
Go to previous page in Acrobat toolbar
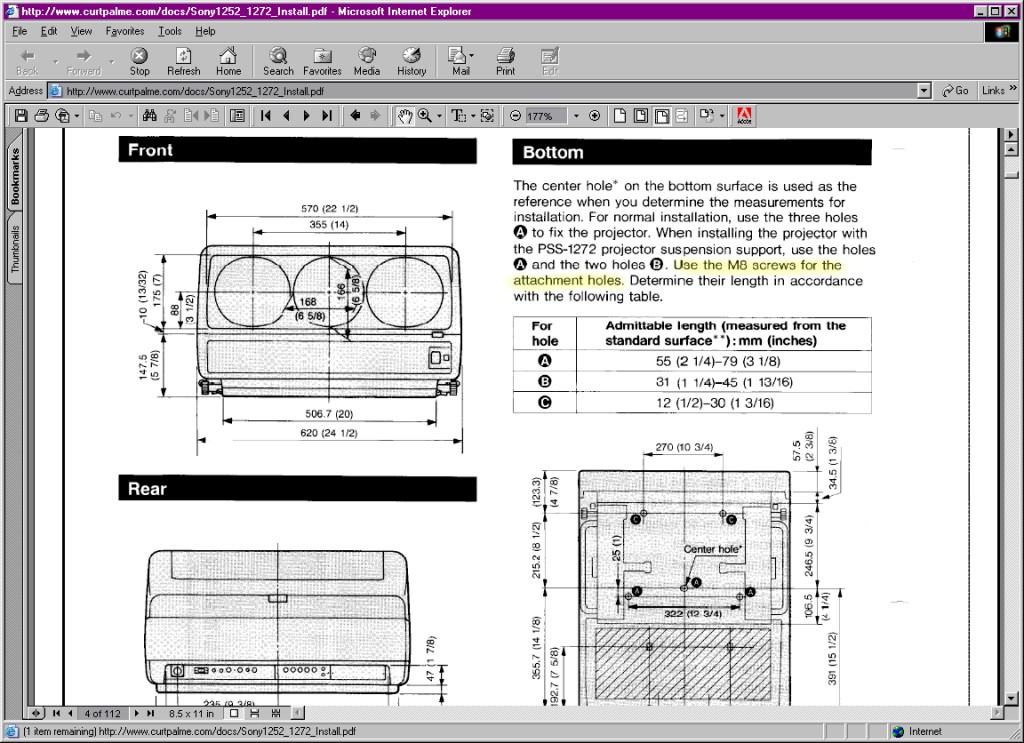pyautogui.click(x=286, y=116)
